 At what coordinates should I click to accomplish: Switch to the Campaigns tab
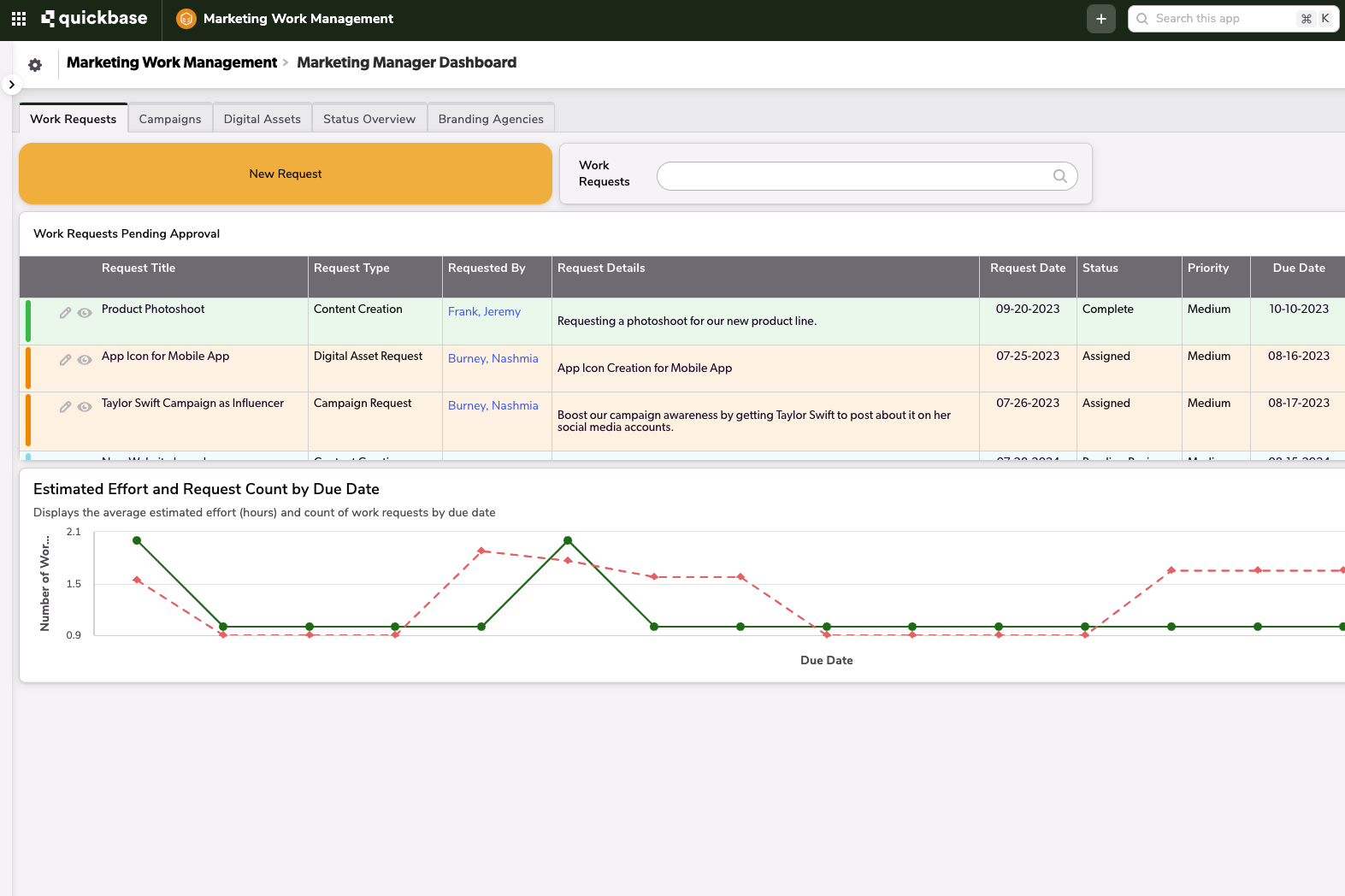(170, 119)
